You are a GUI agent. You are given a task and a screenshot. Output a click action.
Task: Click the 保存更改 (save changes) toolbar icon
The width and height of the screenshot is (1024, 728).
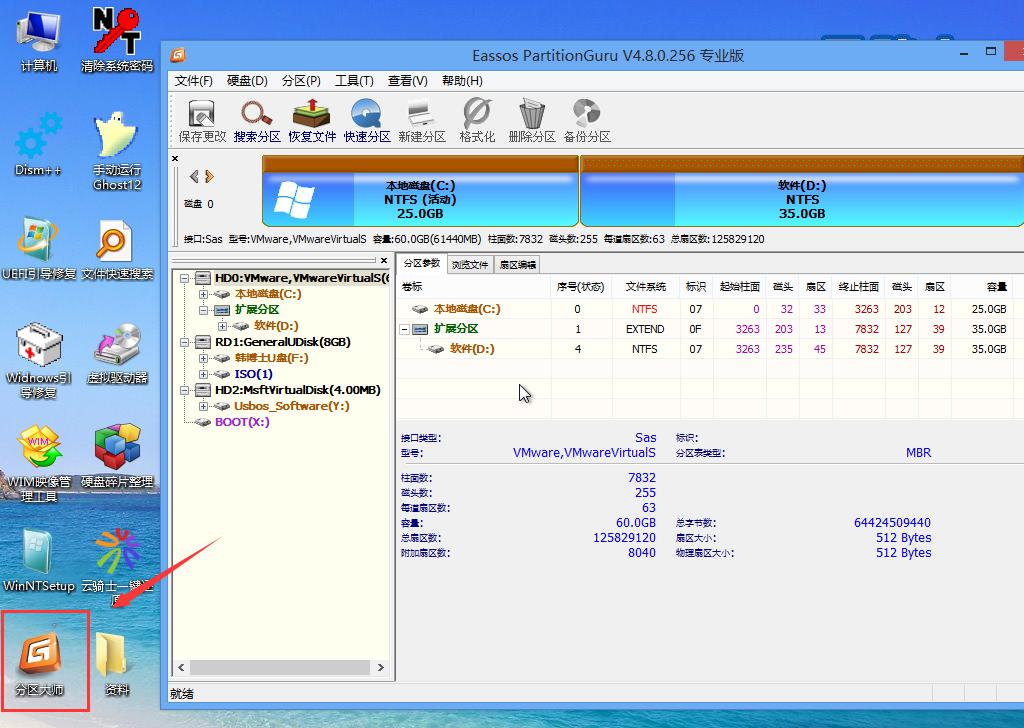click(201, 113)
